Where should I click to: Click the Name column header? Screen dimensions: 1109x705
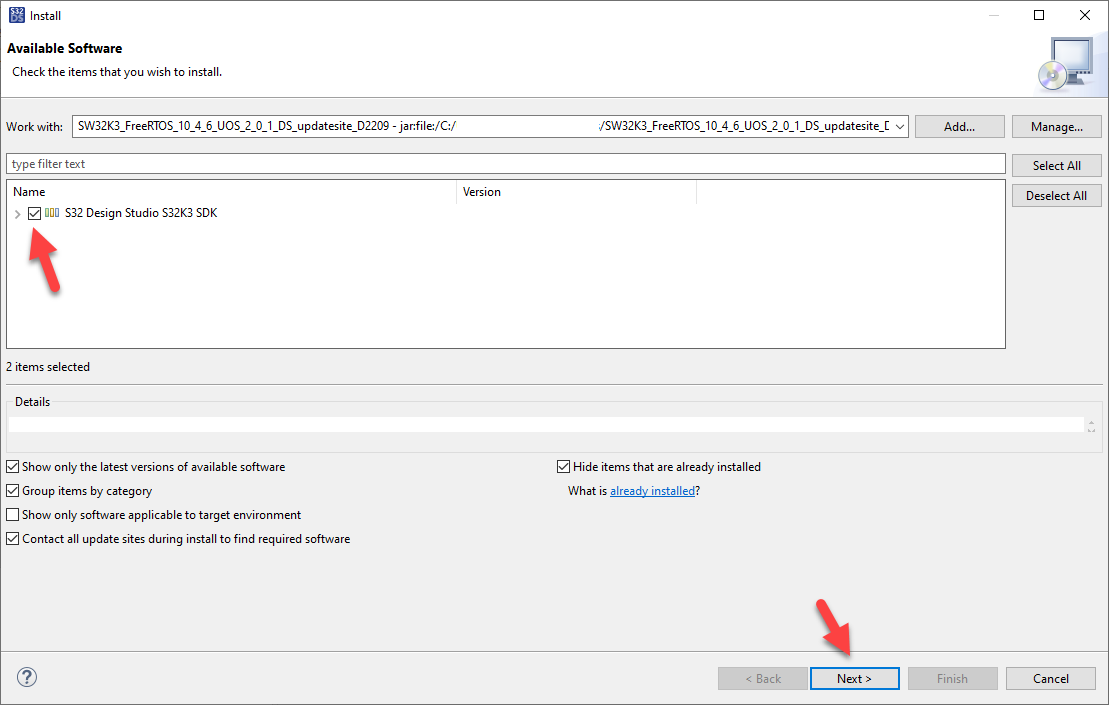click(30, 191)
